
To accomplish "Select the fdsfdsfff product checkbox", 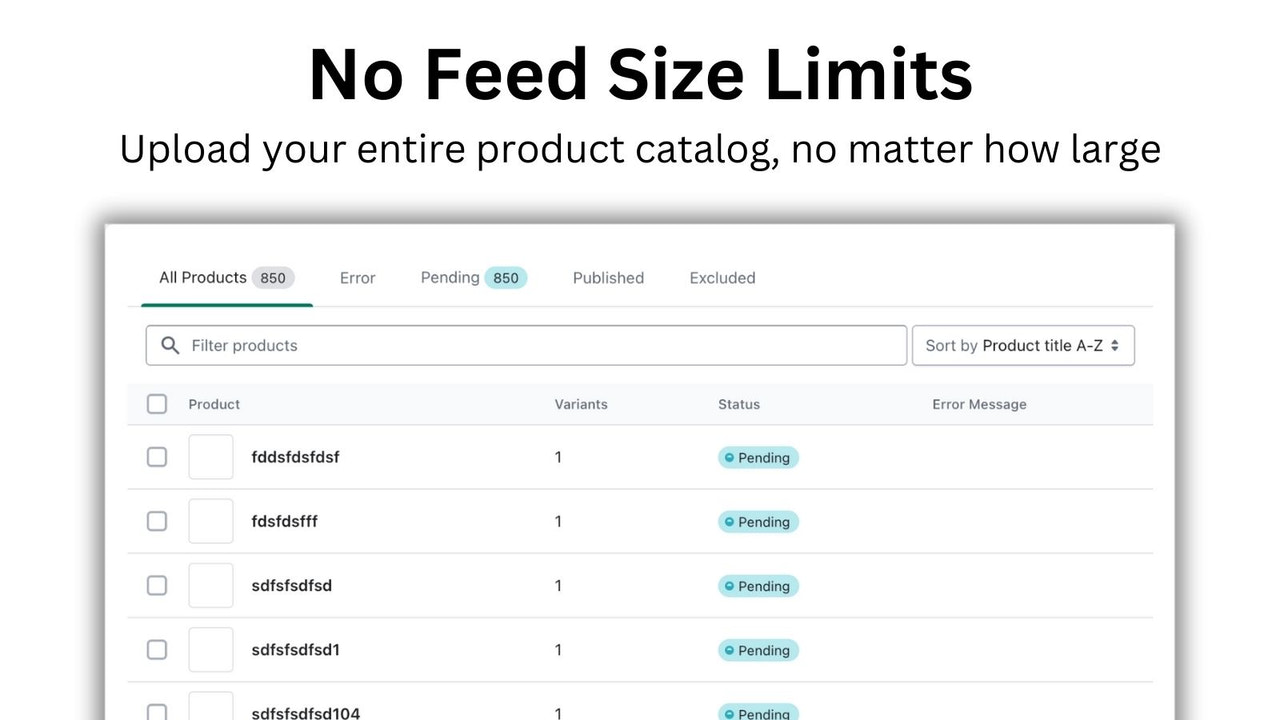I will click(x=157, y=521).
